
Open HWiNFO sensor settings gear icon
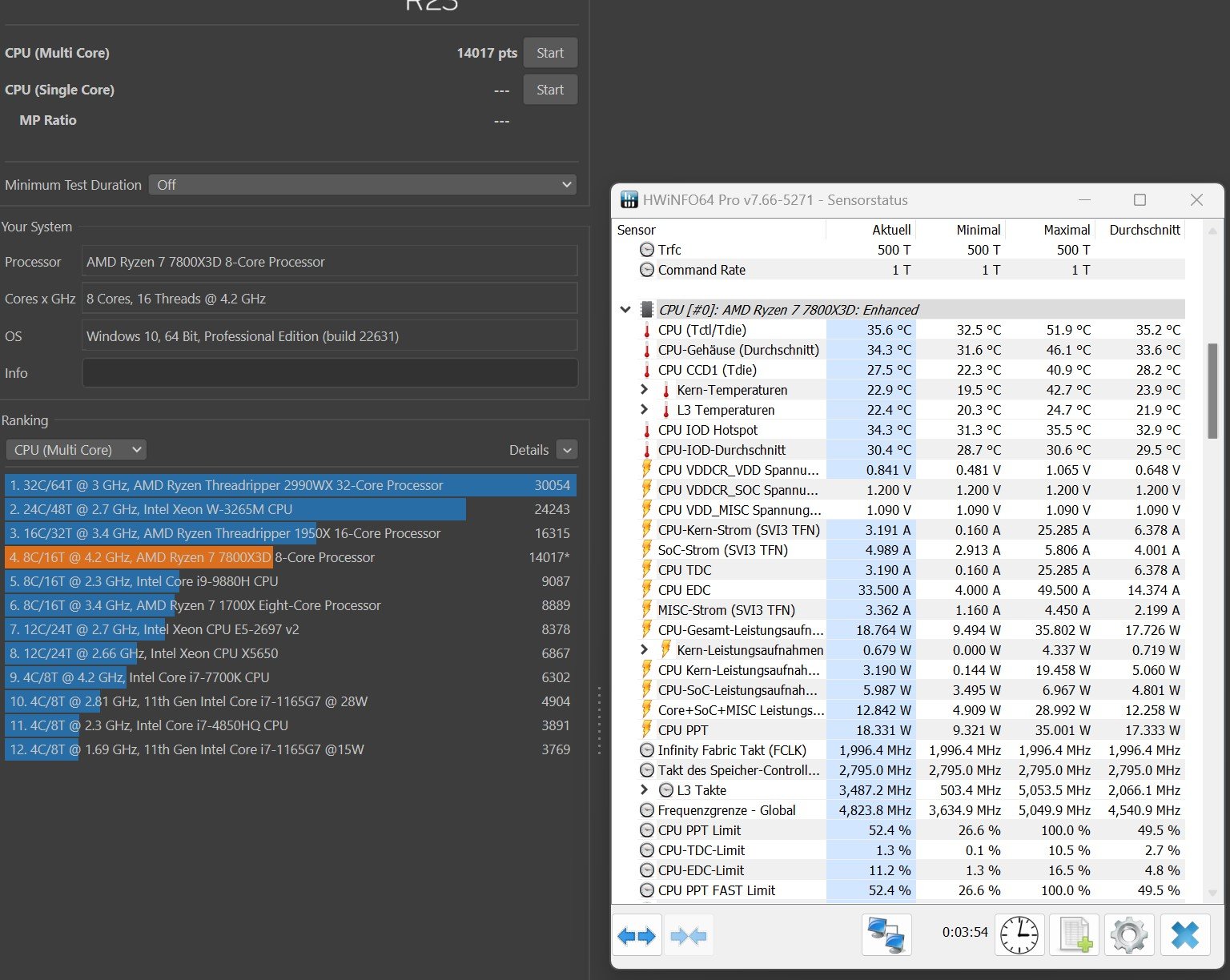(x=1129, y=935)
